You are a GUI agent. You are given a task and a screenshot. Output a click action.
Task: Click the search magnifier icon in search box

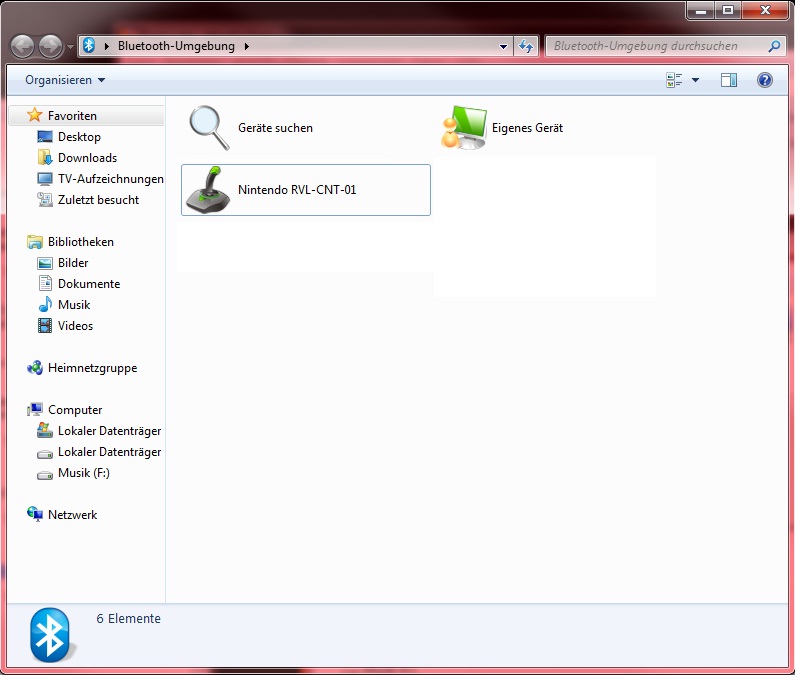[773, 46]
